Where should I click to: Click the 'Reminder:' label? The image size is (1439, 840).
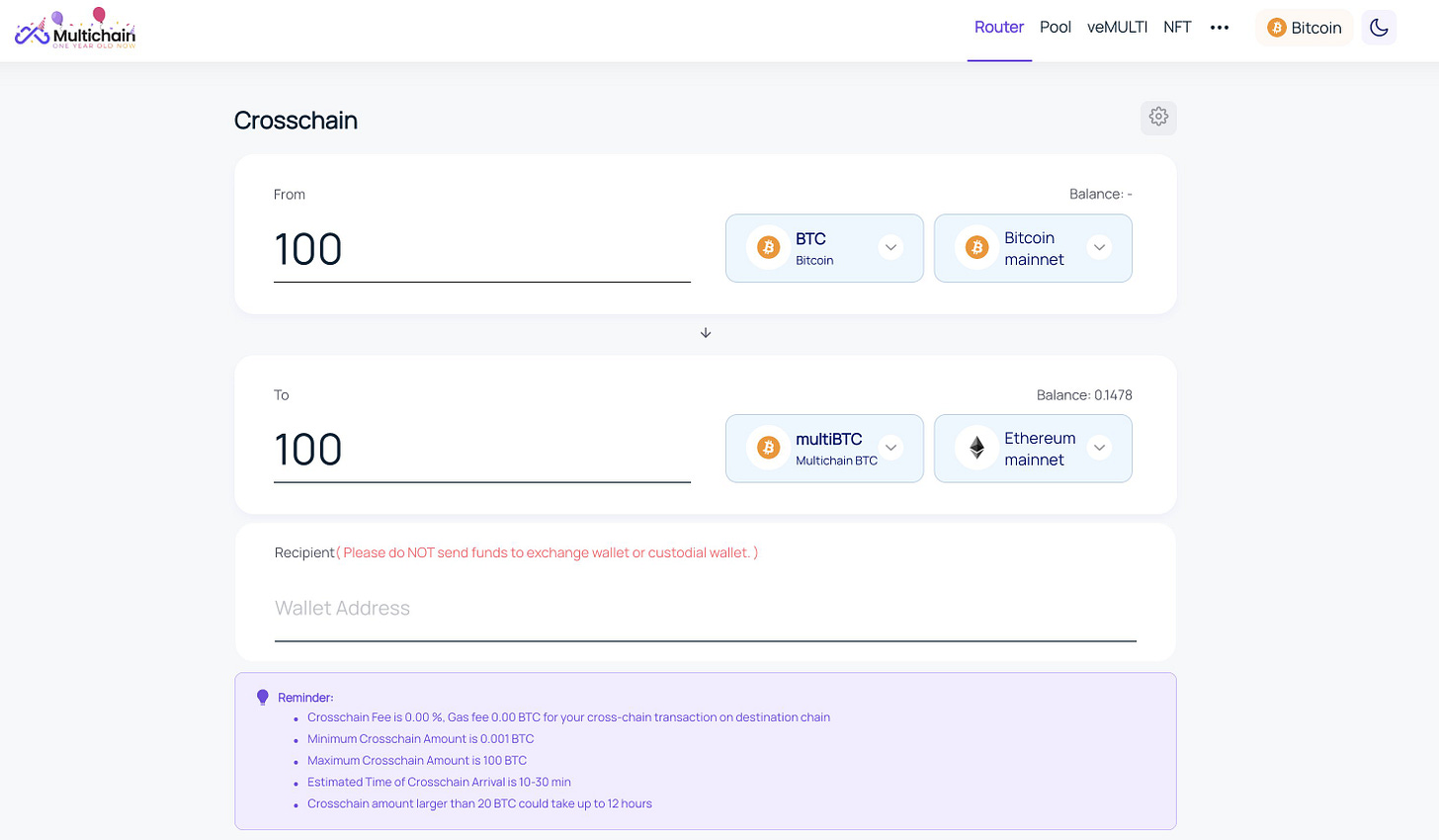(305, 698)
